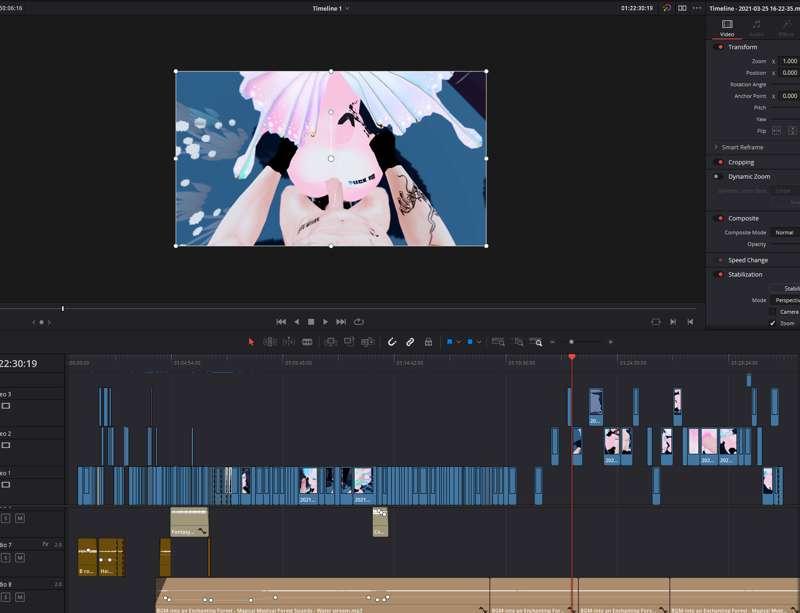Image resolution: width=800 pixels, height=613 pixels.
Task: Click the vertical Flip button
Action: tap(793, 131)
